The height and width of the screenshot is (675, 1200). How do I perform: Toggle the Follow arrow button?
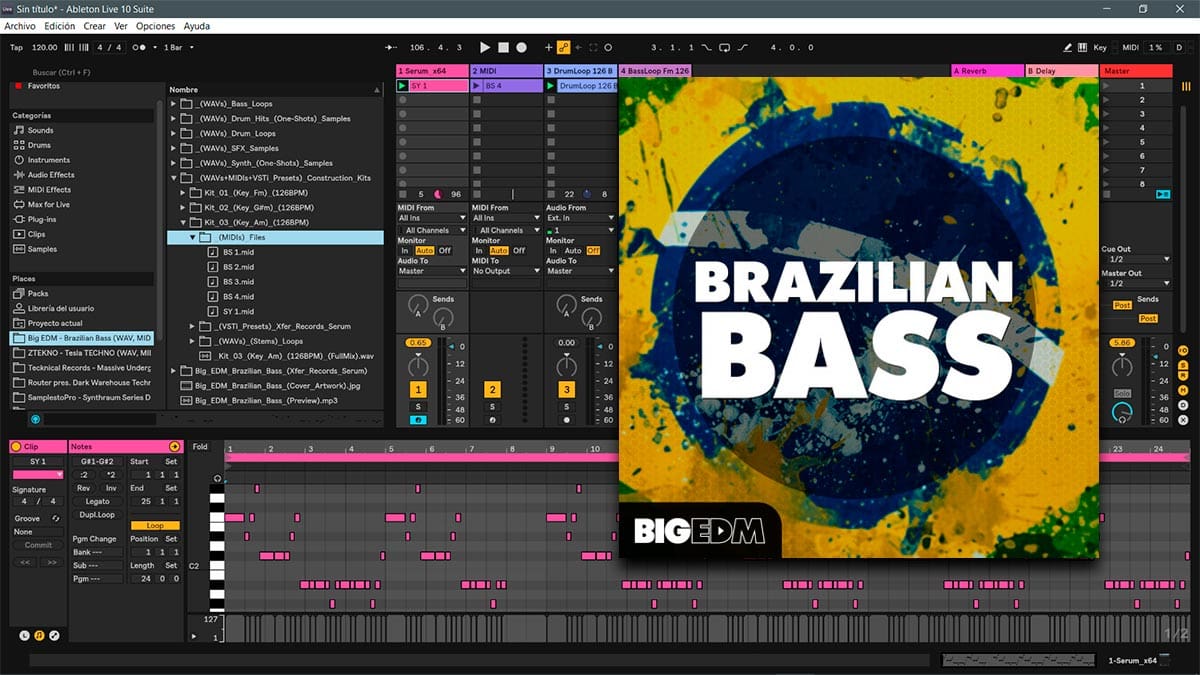pyautogui.click(x=390, y=47)
